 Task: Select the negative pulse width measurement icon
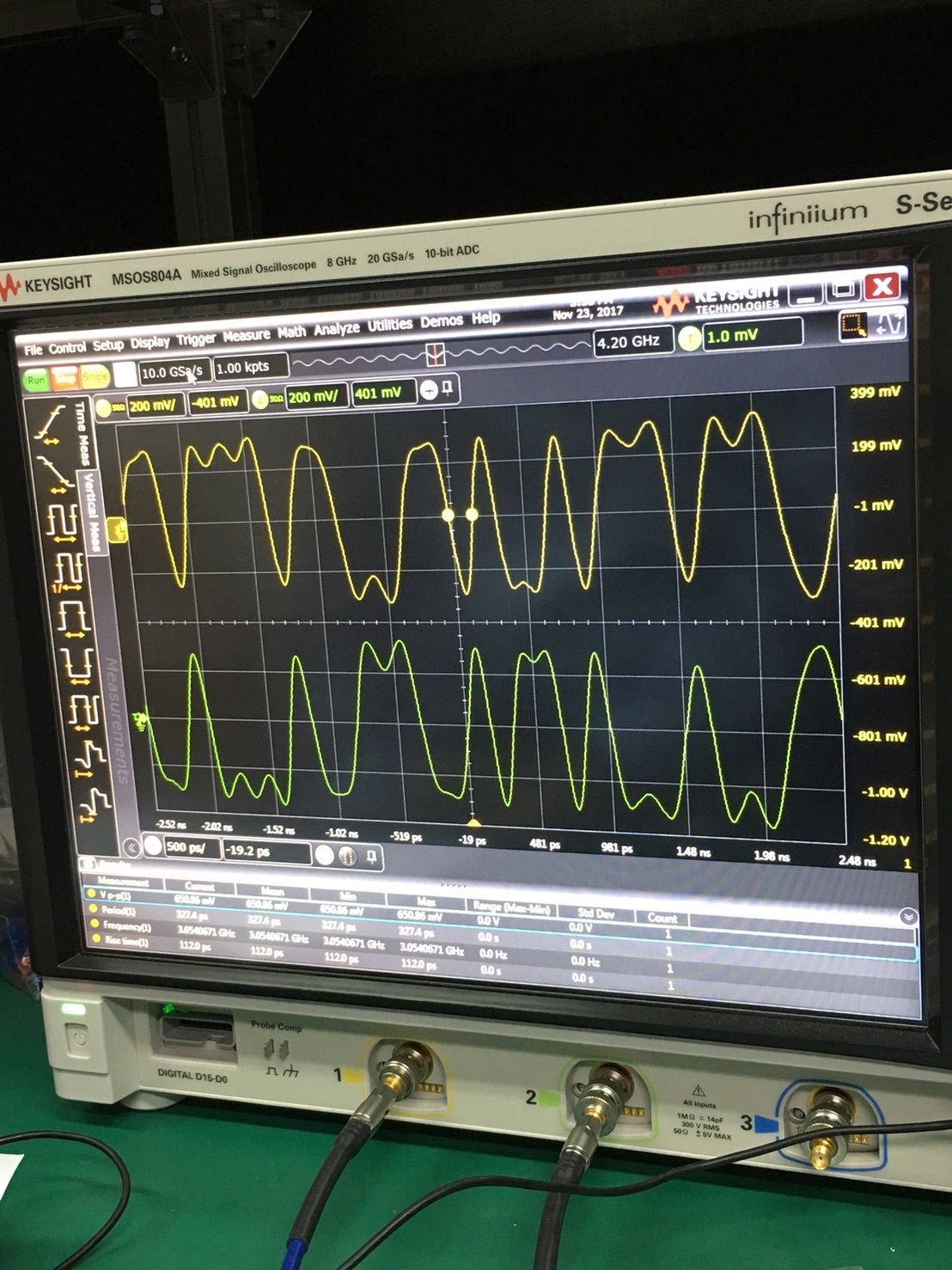tap(77, 666)
